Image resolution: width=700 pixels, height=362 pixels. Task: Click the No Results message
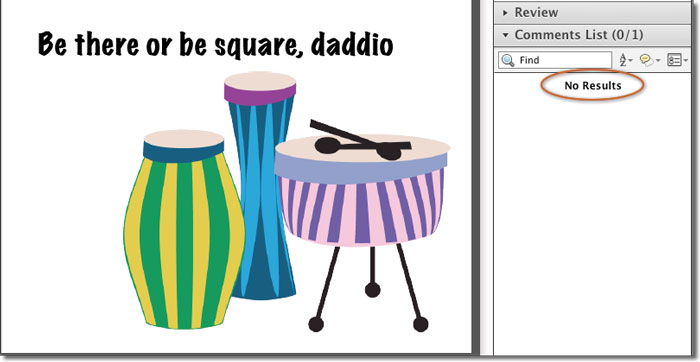[592, 85]
